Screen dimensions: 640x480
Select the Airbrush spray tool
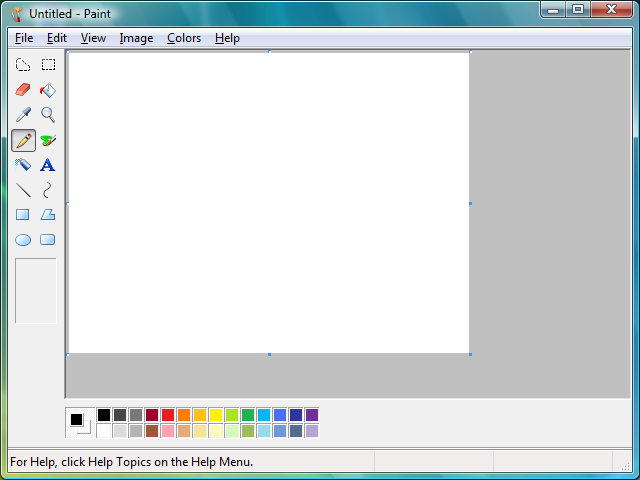pos(23,165)
